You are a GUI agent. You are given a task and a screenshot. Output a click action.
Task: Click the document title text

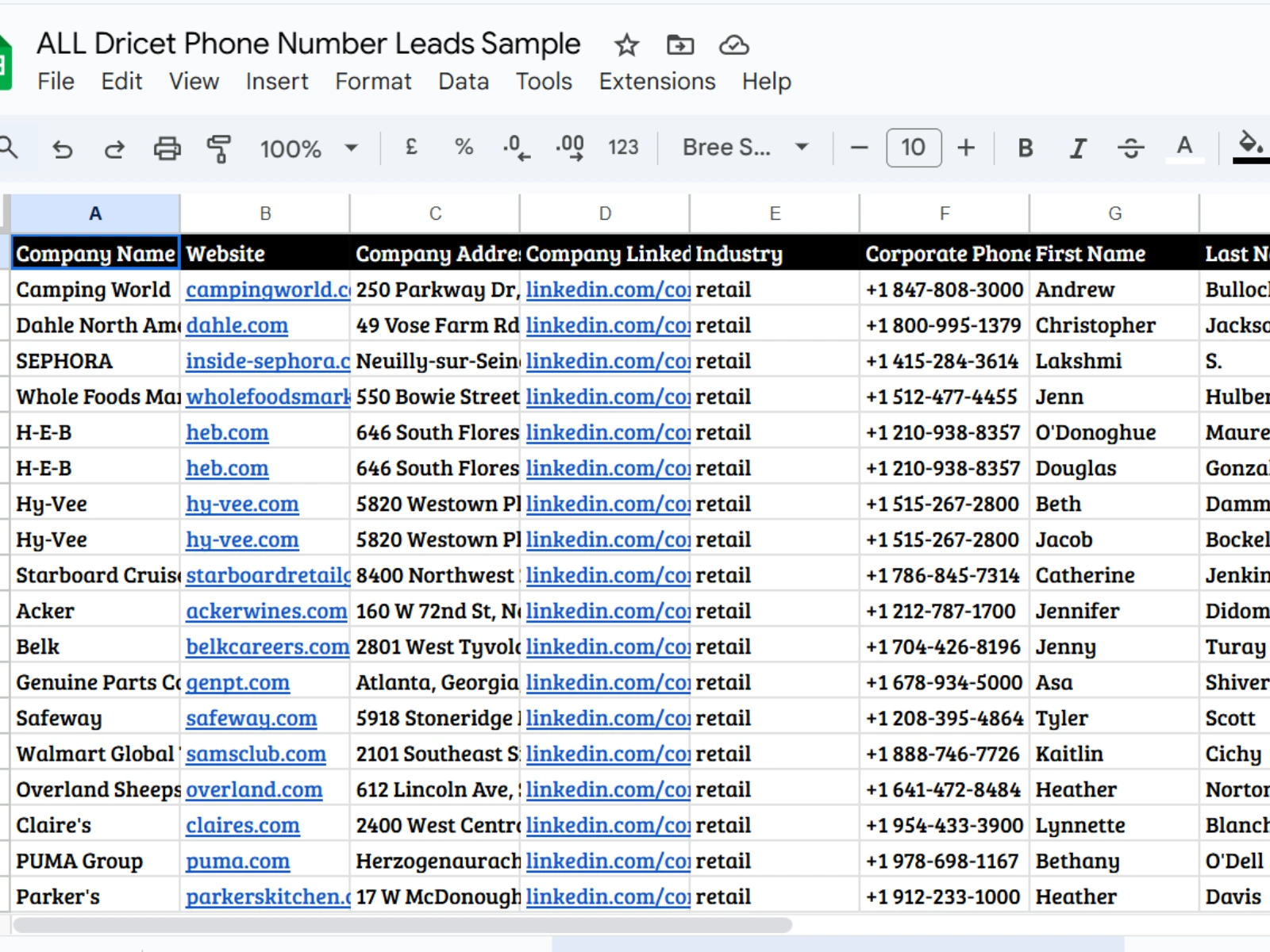click(x=309, y=44)
